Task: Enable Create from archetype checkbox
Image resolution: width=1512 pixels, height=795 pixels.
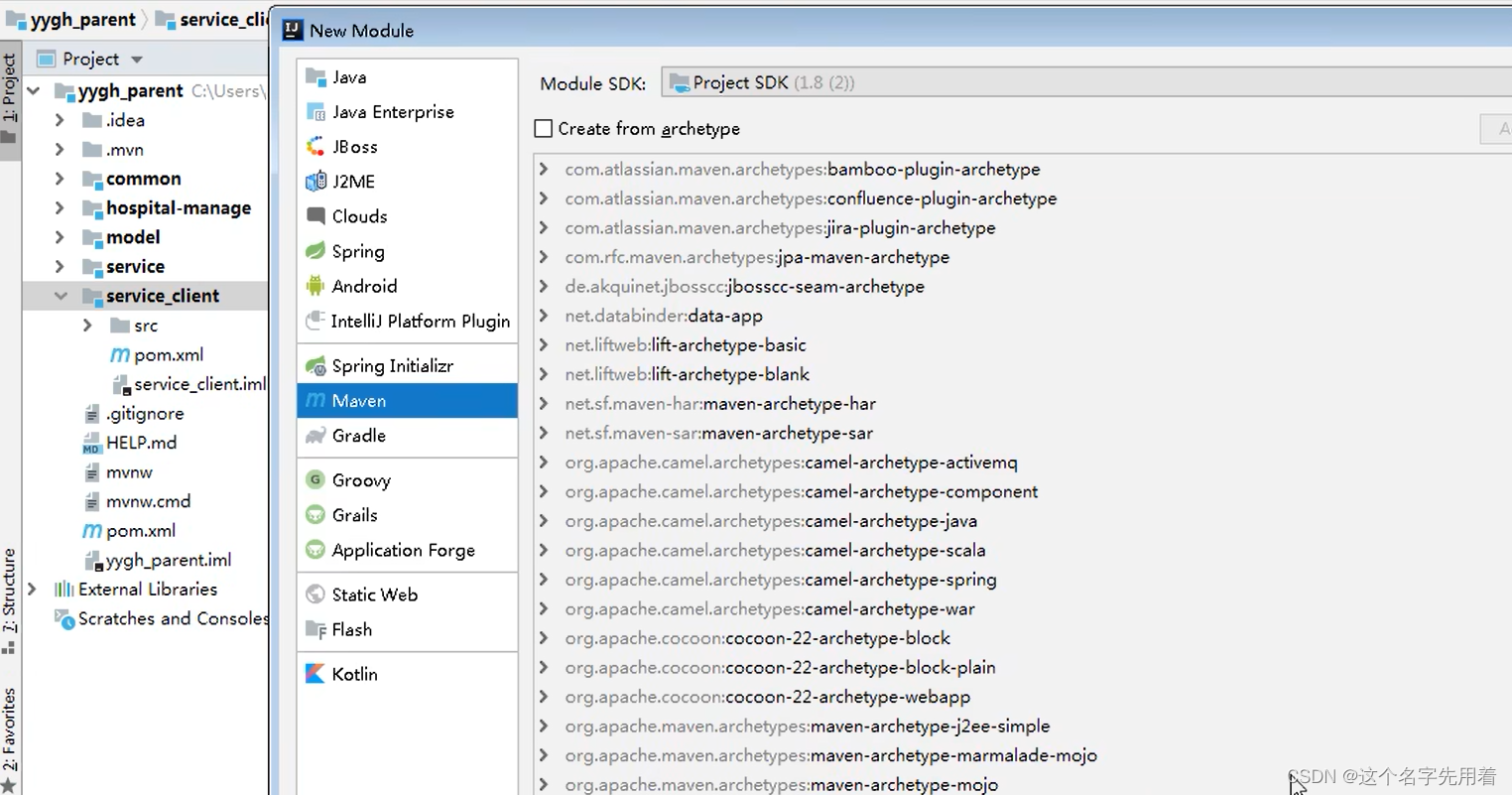Action: click(544, 128)
